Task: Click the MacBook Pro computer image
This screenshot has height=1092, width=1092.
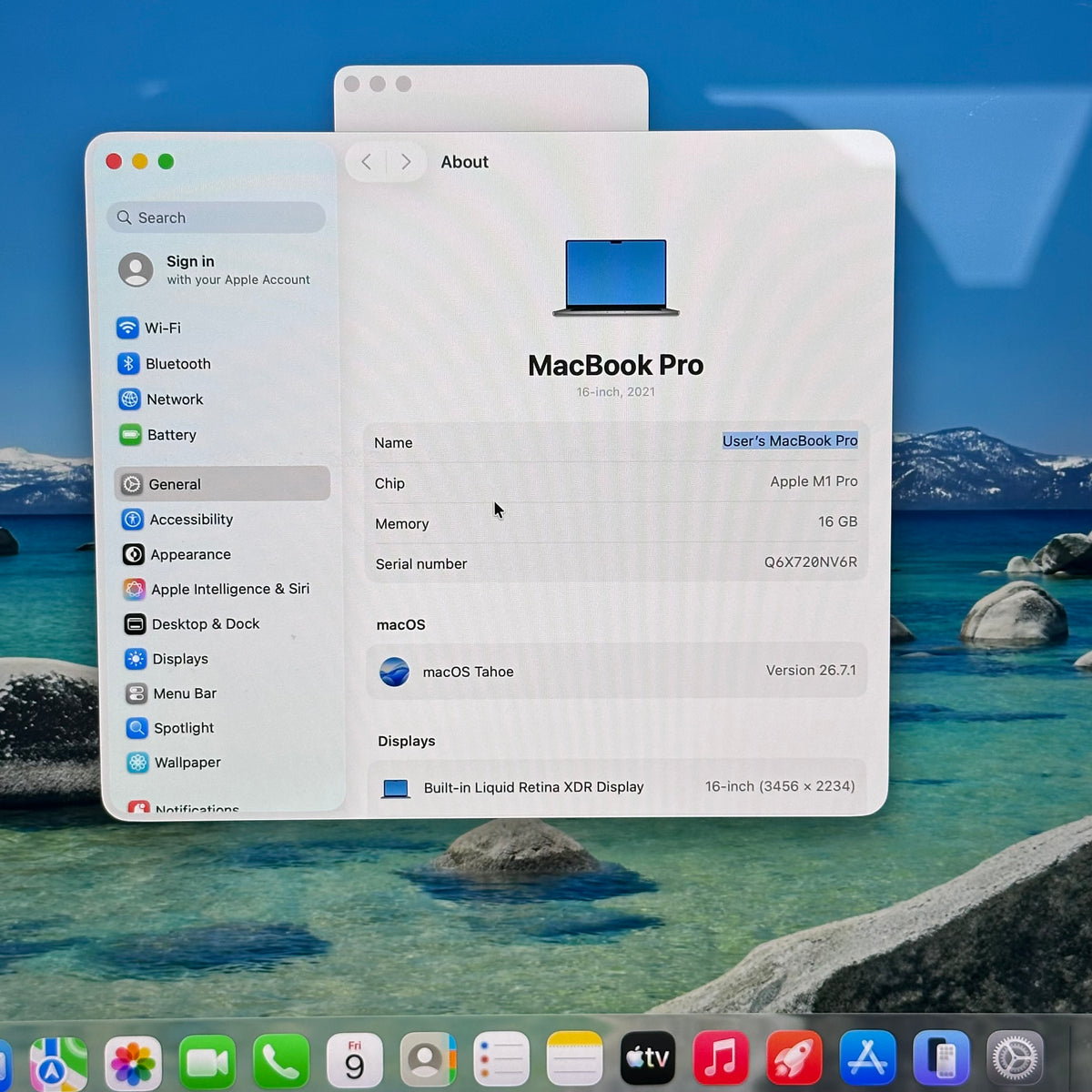Action: [616, 278]
